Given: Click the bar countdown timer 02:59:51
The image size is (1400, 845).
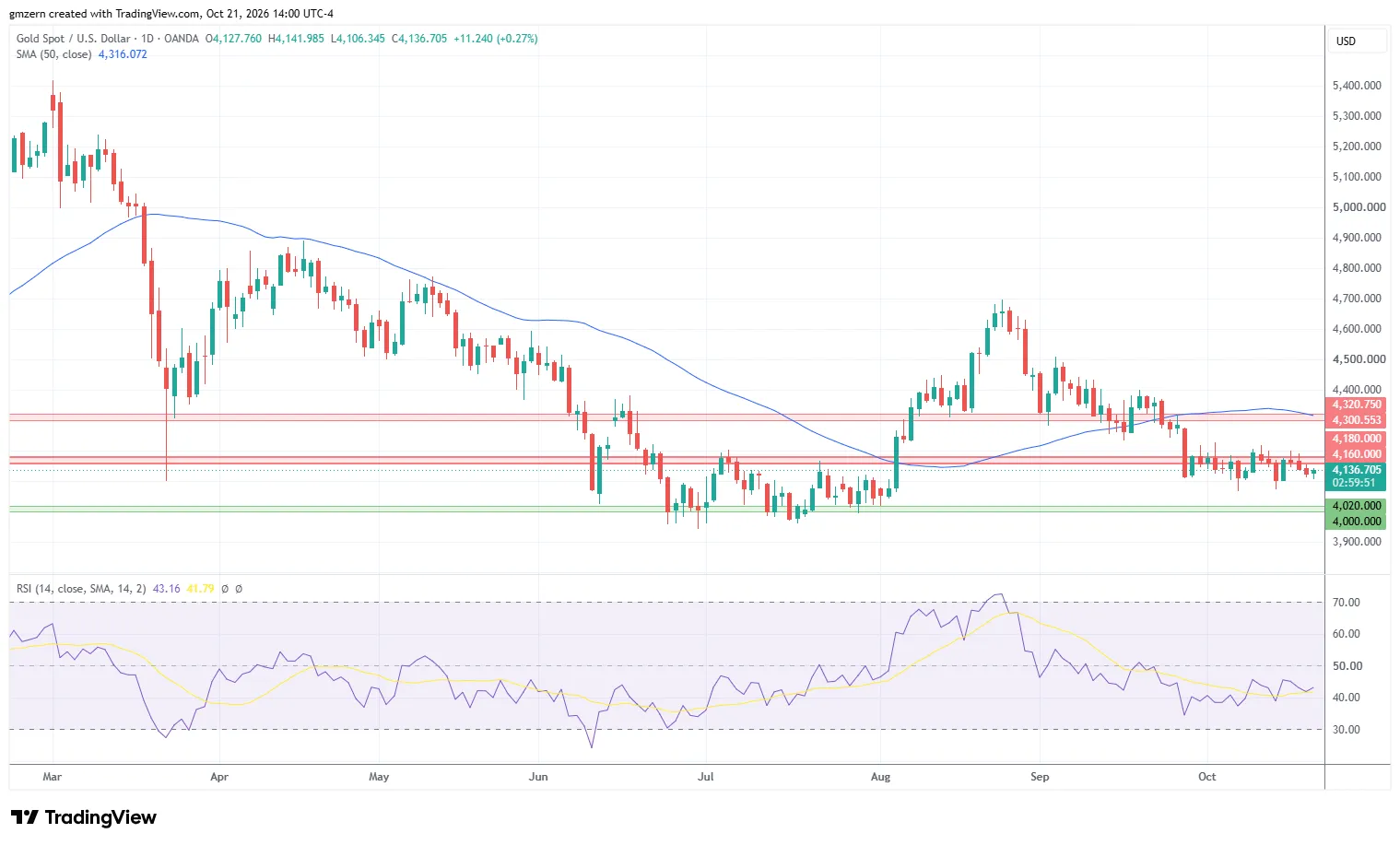Looking at the screenshot, I should click(x=1356, y=483).
